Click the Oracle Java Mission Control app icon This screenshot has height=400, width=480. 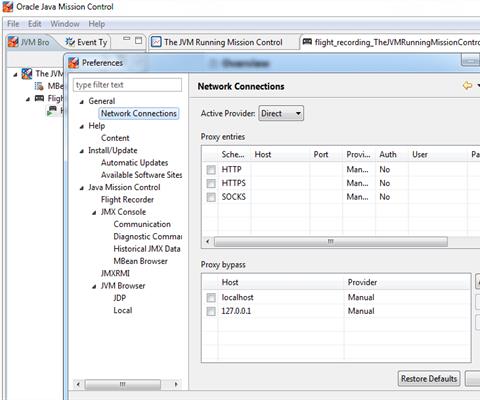point(8,7)
